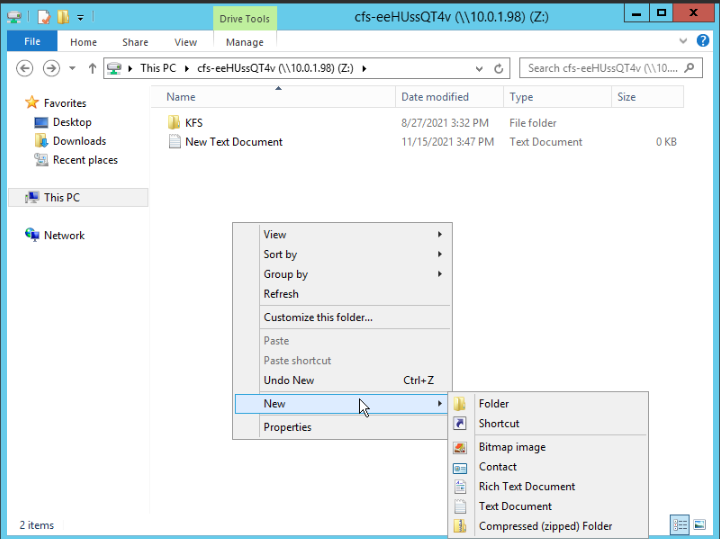Open the View submenu in context menu

342,235
